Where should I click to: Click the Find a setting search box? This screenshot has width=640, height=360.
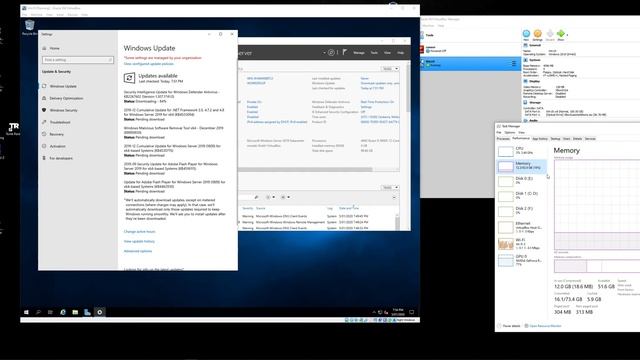click(78, 60)
